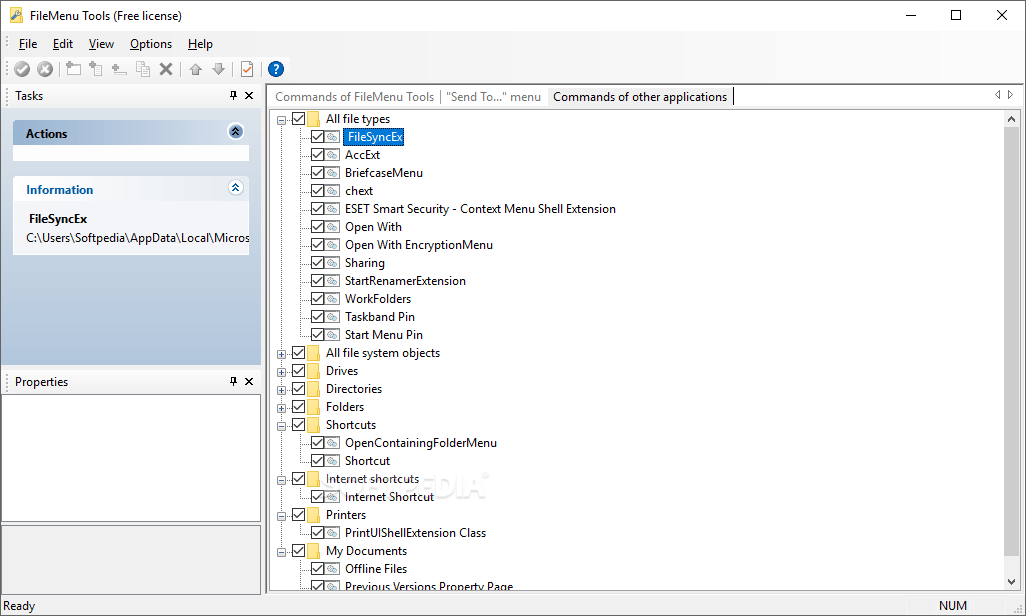Click the Move Down arrow toolbar icon

point(218,69)
